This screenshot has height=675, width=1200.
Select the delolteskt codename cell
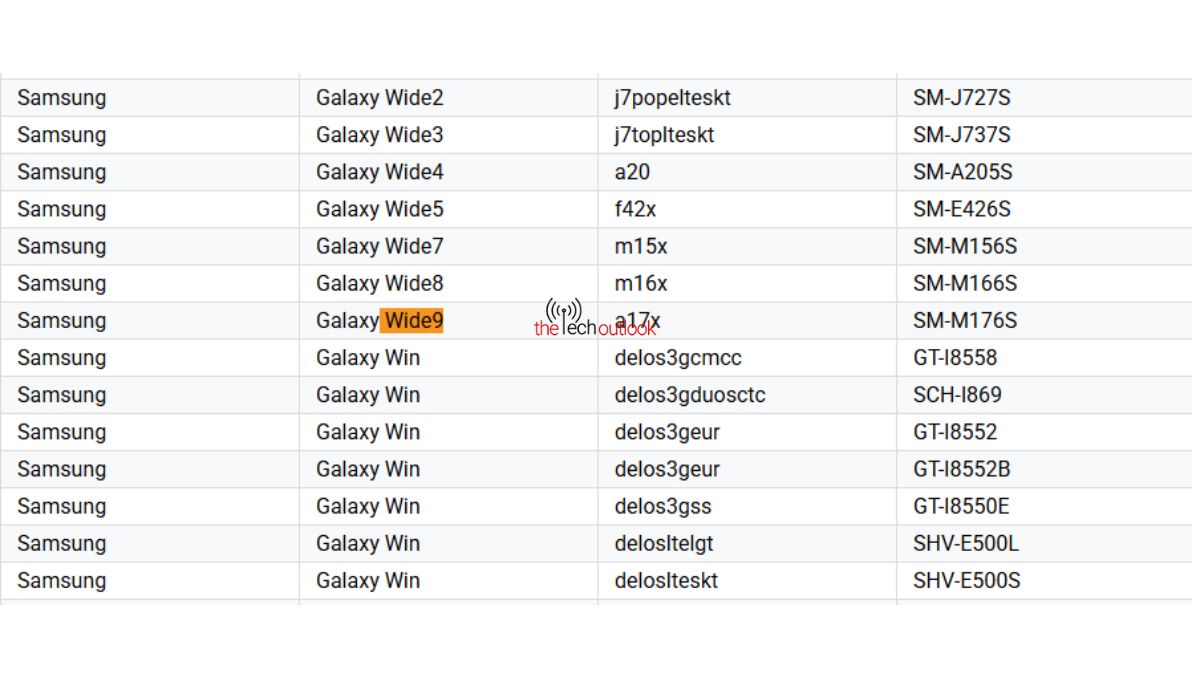pyautogui.click(x=747, y=580)
